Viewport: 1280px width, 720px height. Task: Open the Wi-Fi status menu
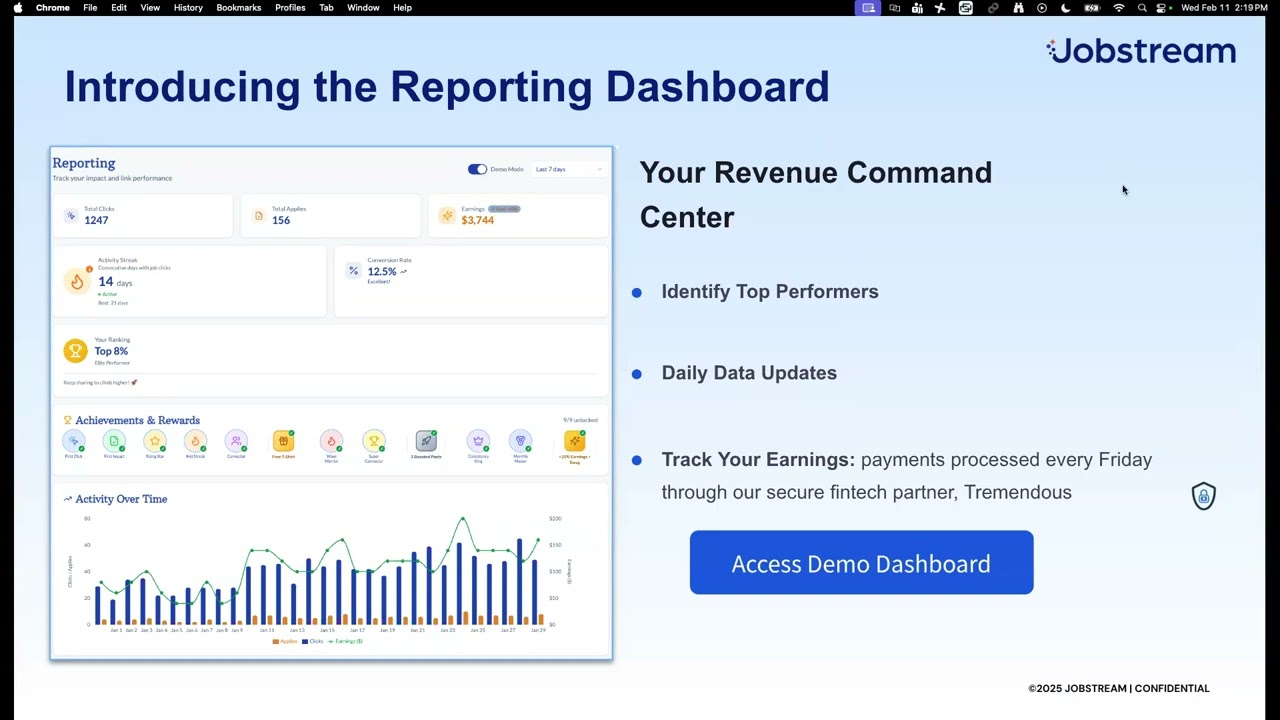tap(1119, 7)
